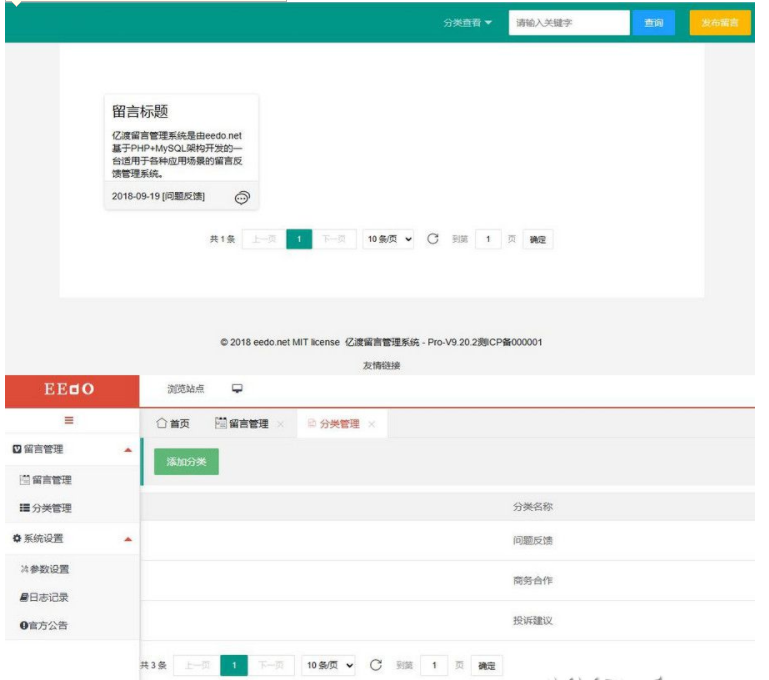Click the refresh icon in upper pagination
This screenshot has height=680, width=769.
coord(433,239)
